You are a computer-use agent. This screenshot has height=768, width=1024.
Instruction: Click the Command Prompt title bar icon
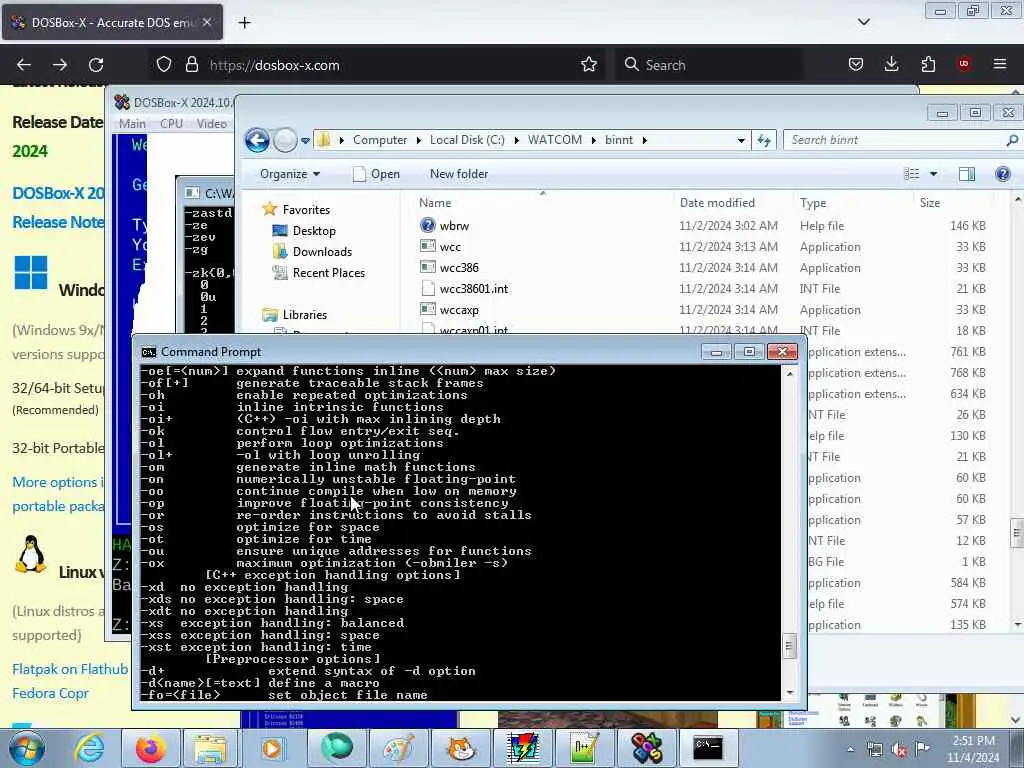pos(148,352)
